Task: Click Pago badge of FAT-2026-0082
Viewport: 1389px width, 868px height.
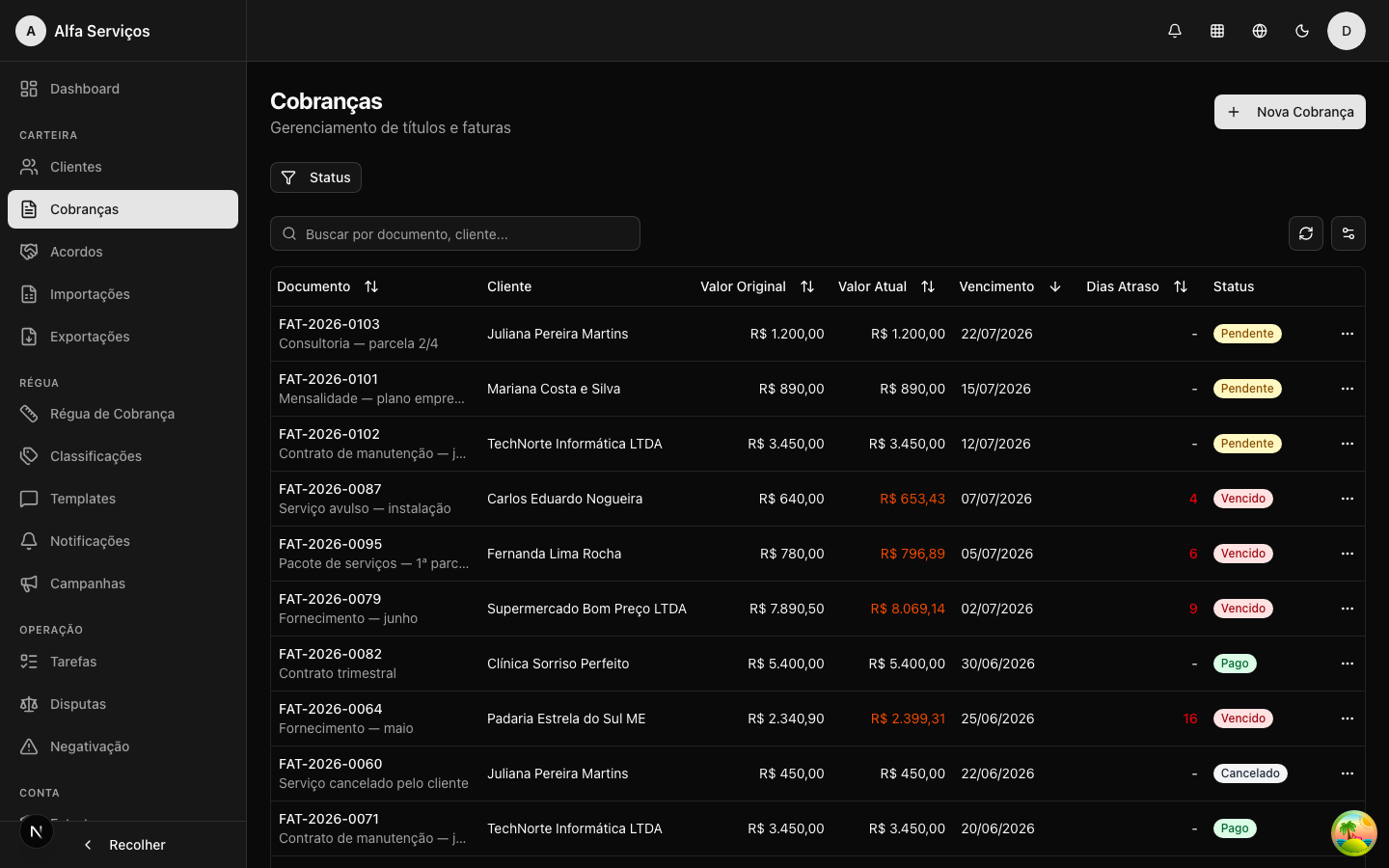Action: click(x=1235, y=664)
